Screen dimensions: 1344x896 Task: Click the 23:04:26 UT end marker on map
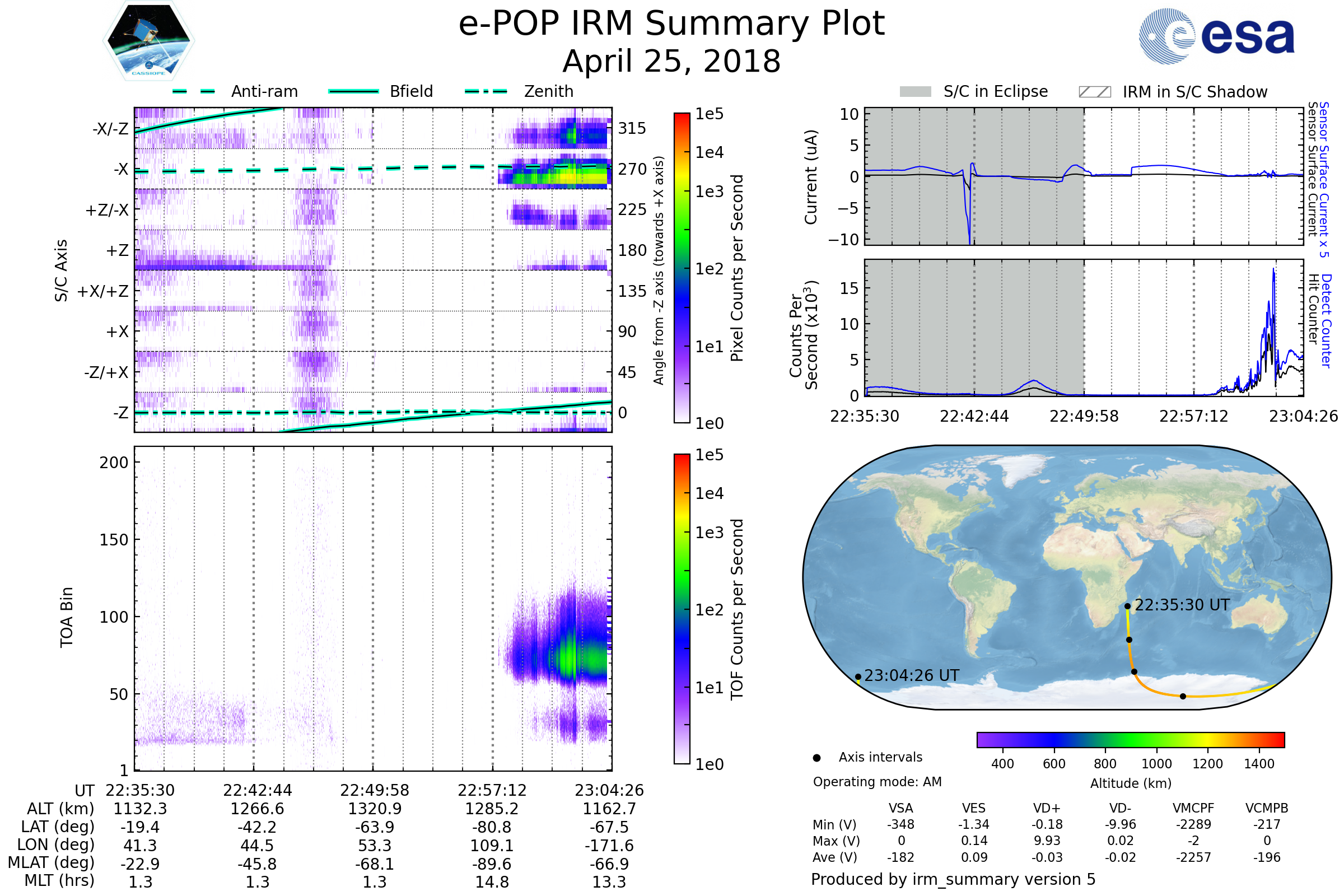[858, 677]
